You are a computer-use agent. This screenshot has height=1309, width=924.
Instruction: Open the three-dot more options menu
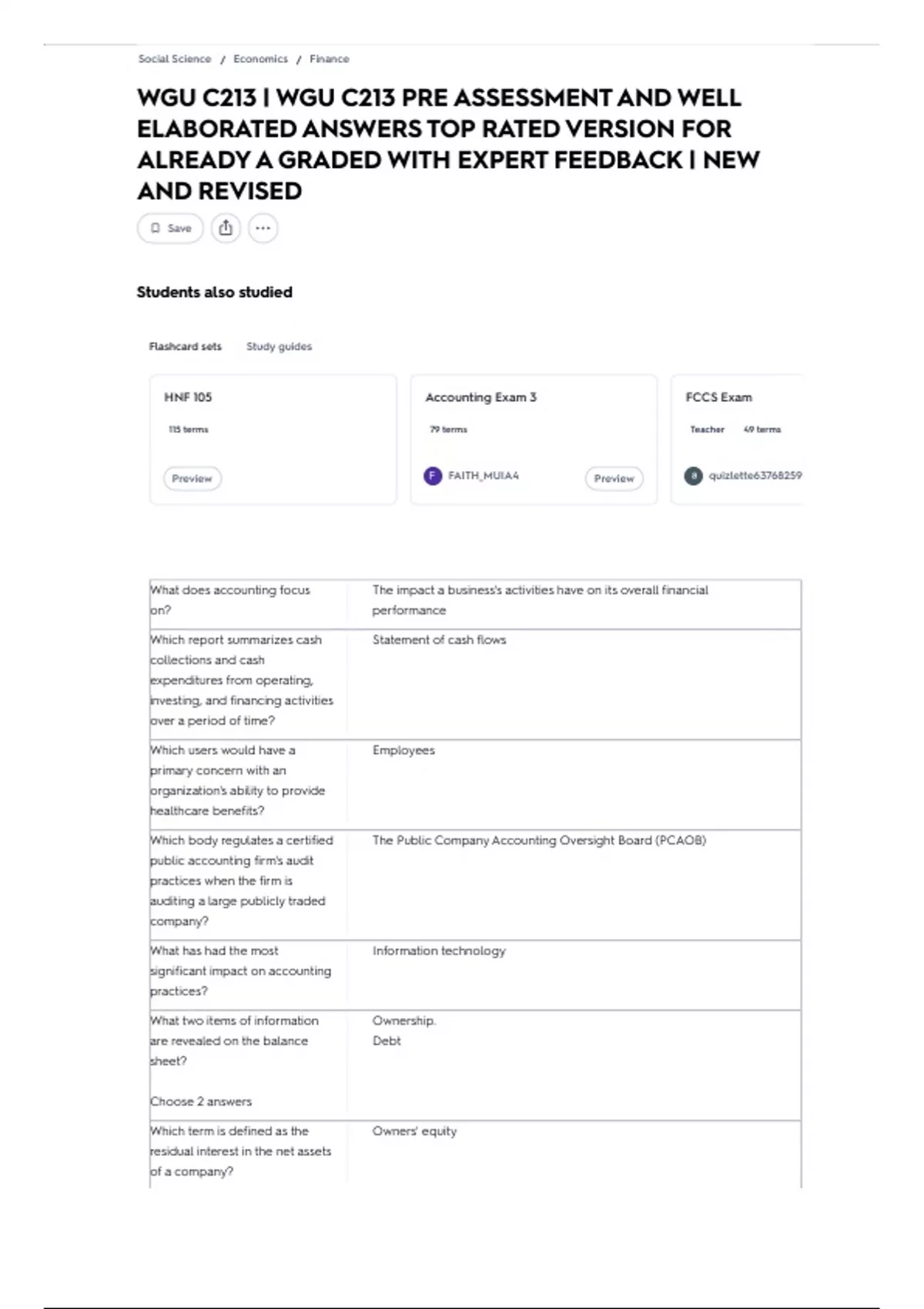(263, 228)
